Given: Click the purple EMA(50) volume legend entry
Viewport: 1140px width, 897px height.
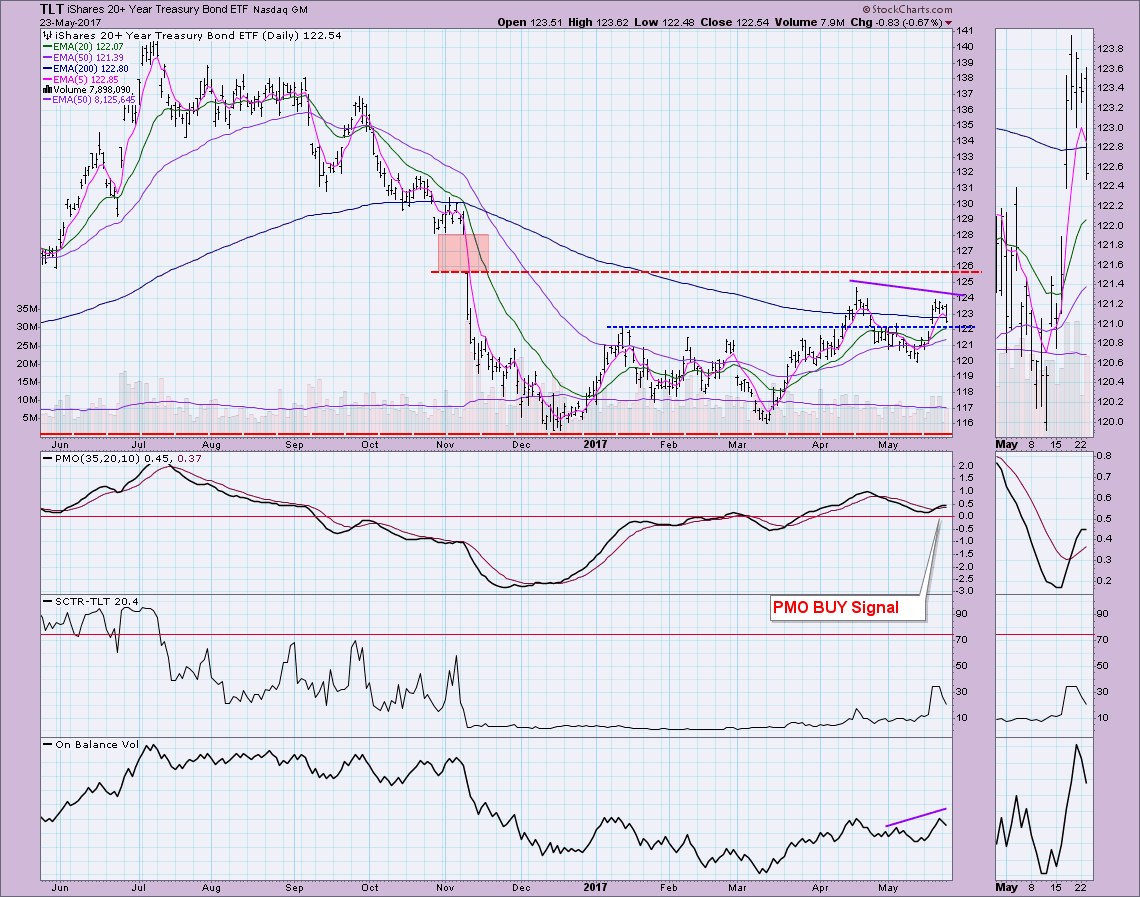Looking at the screenshot, I should (x=93, y=99).
